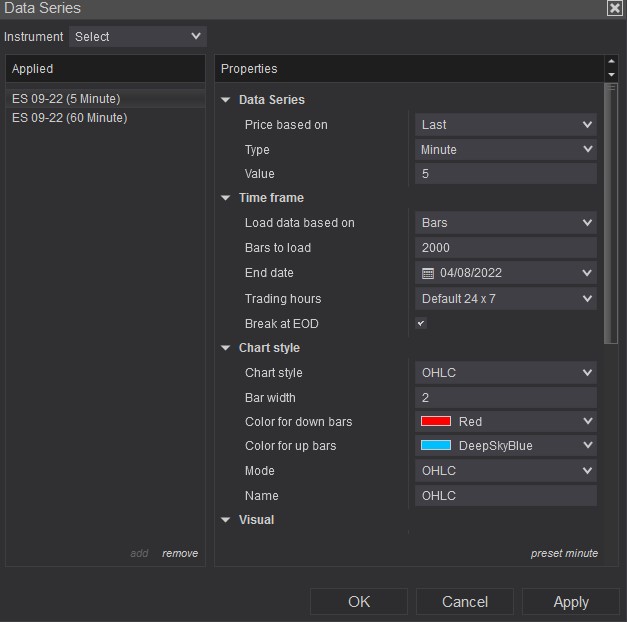Collapse the Time frame section
The height and width of the screenshot is (622, 627).
(x=226, y=198)
